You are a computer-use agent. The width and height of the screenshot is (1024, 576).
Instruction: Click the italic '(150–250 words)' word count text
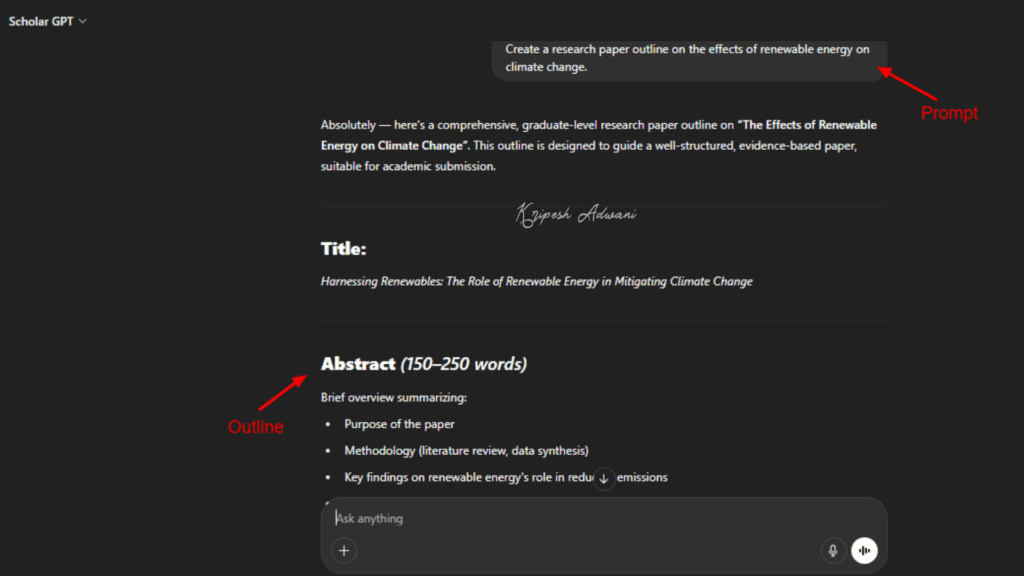coord(464,364)
